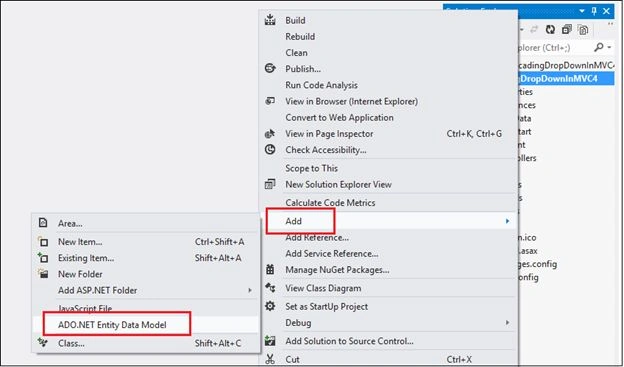Expand the Debug submenu arrow
Screen dimensions: 624x367
point(507,322)
